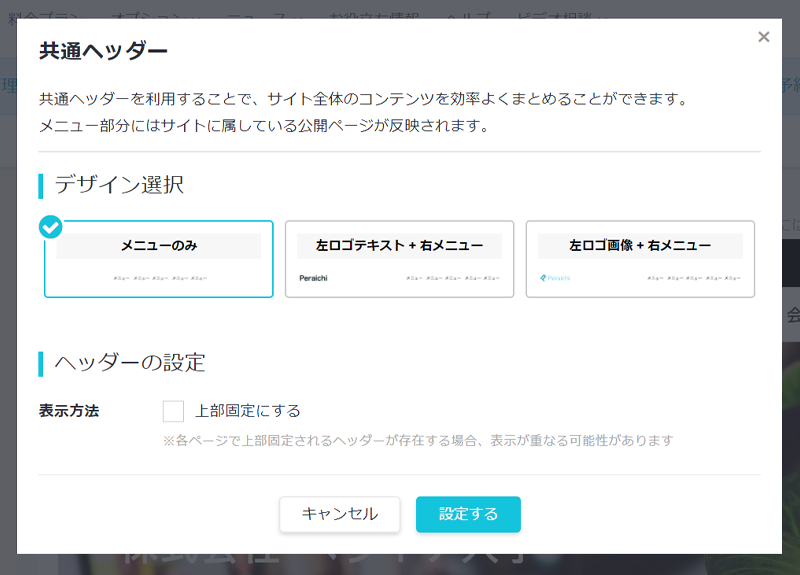Click the ヘッダーの設定 section heading

pos(130,362)
